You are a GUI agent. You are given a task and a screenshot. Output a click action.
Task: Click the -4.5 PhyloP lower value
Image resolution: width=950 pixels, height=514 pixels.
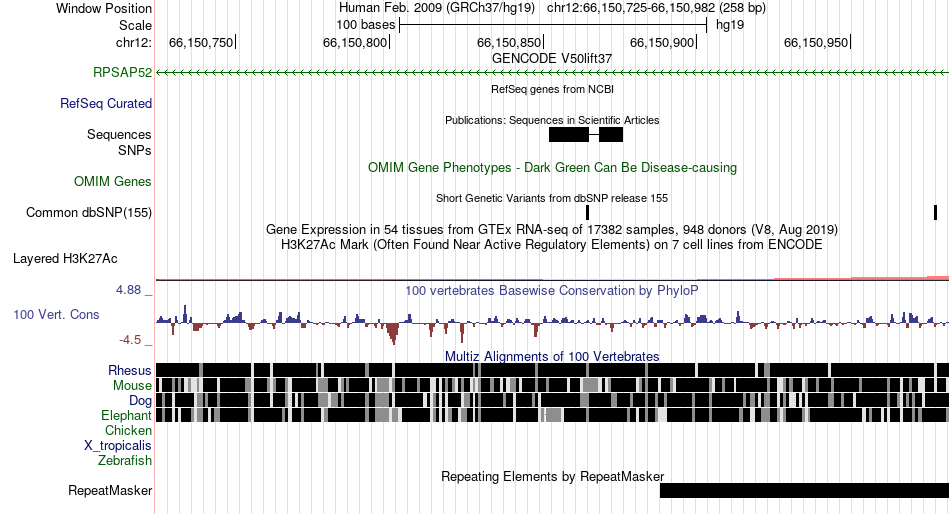(130, 339)
